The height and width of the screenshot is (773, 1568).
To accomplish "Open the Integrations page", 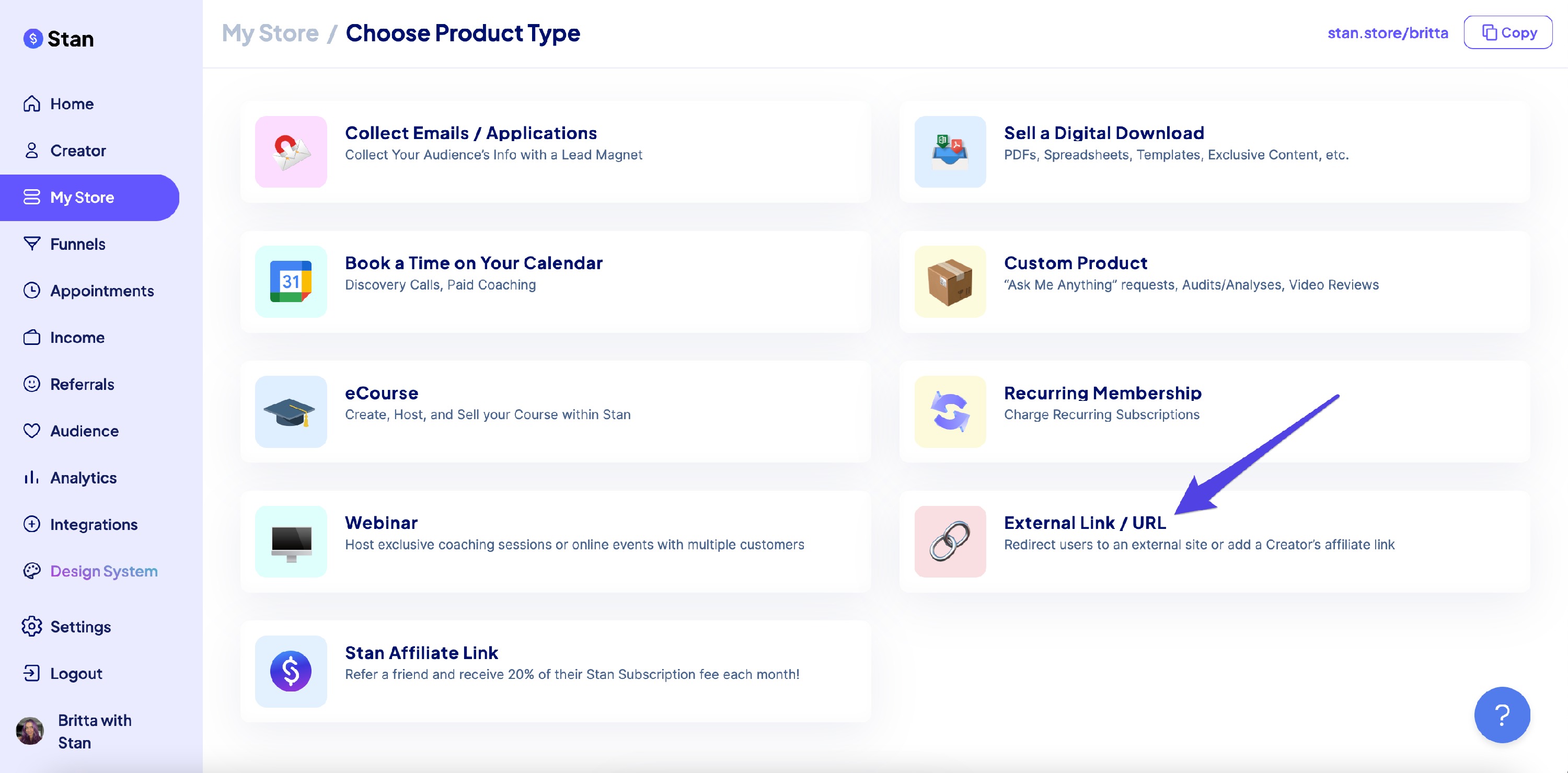I will click(x=93, y=524).
